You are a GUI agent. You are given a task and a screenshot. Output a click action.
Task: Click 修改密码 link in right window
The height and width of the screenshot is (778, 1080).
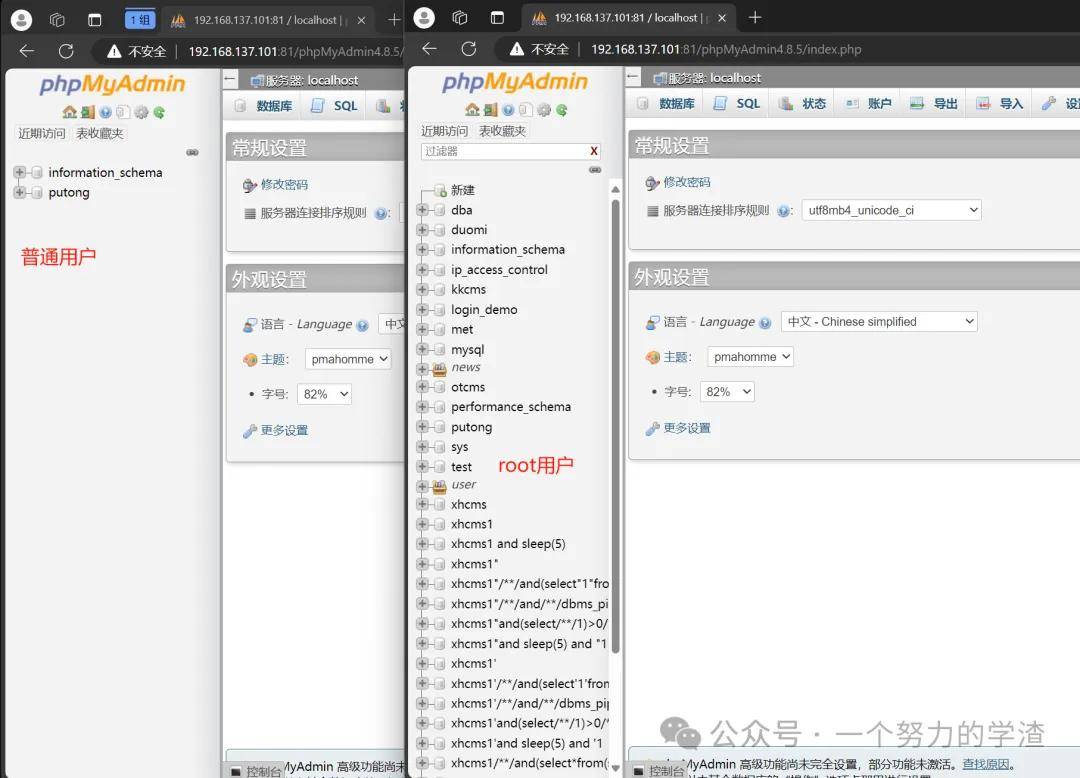tap(687, 182)
